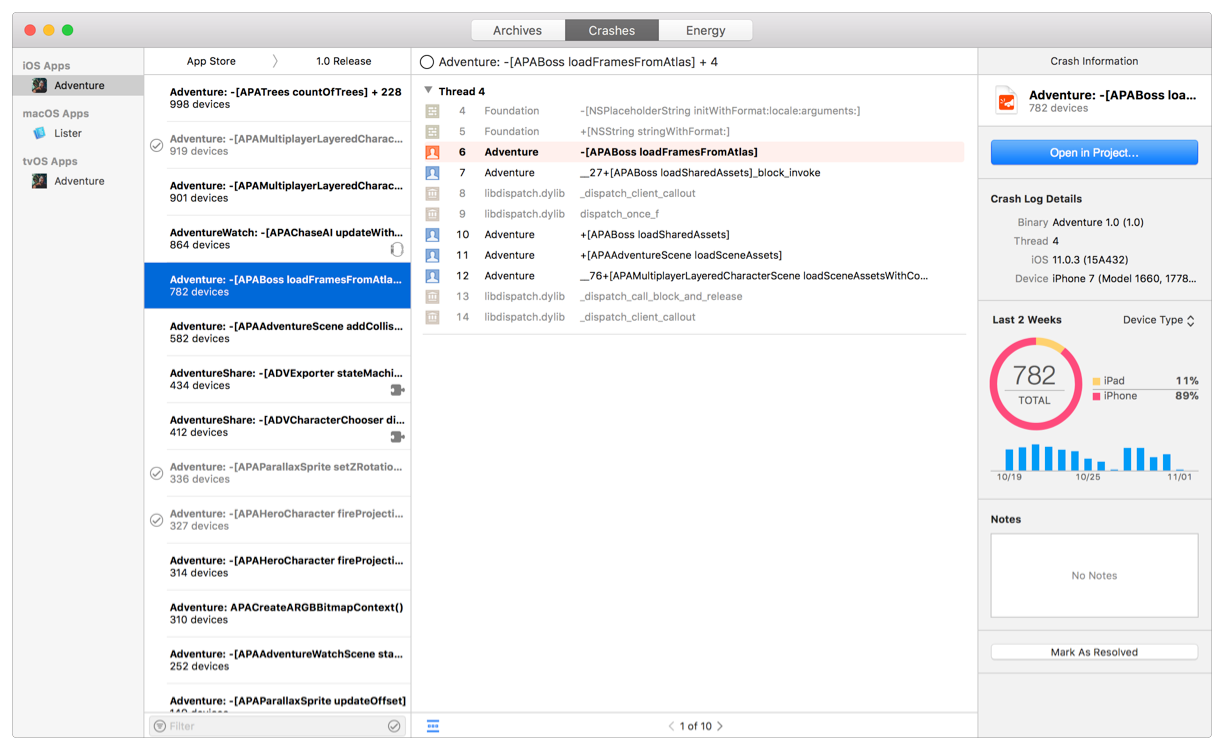Click the 782 total donut chart

[x=1035, y=383]
